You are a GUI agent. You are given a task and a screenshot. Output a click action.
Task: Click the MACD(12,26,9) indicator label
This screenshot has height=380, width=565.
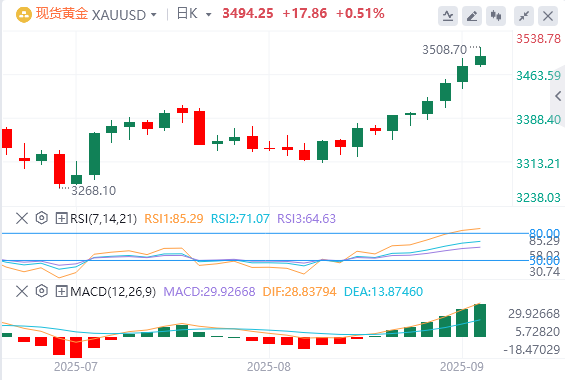[113, 291]
